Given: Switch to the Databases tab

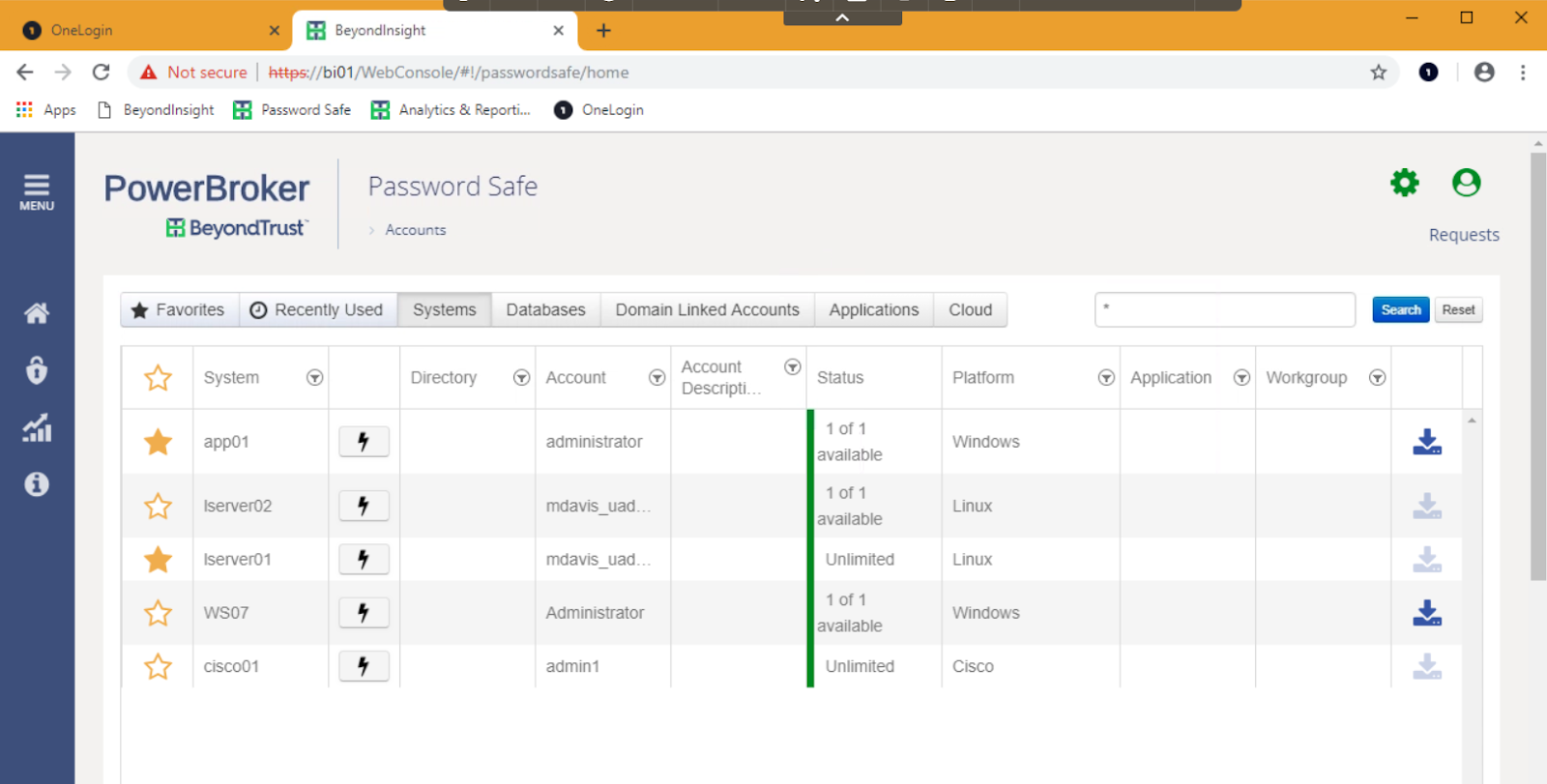Looking at the screenshot, I should (x=546, y=310).
